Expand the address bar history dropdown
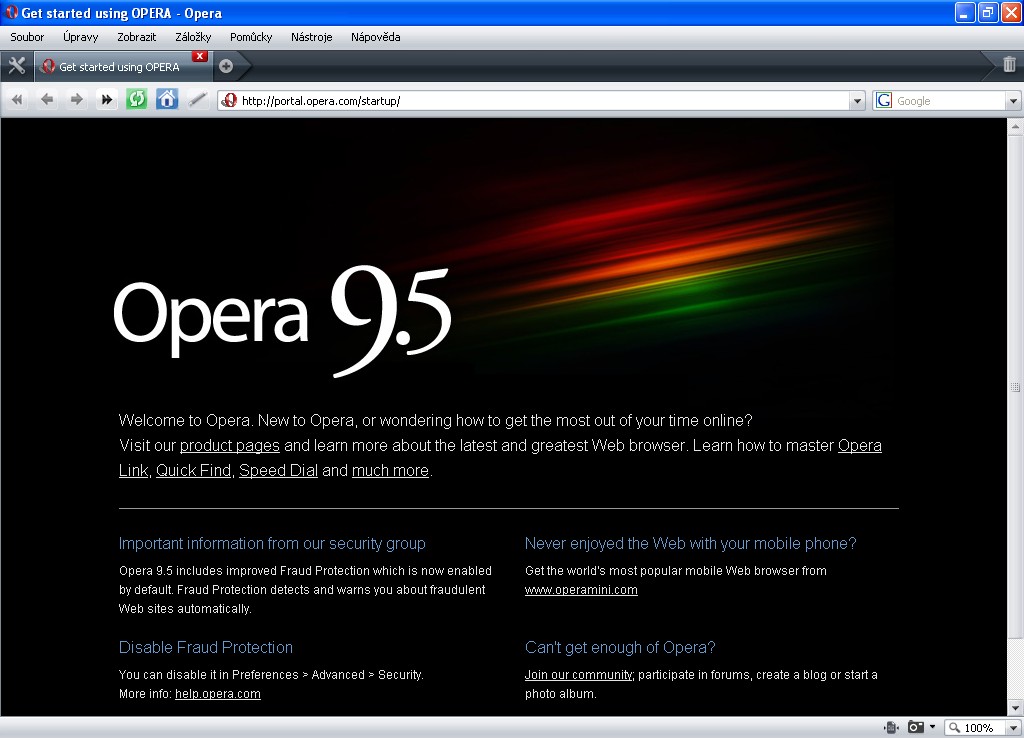The width and height of the screenshot is (1024, 738). [x=857, y=101]
